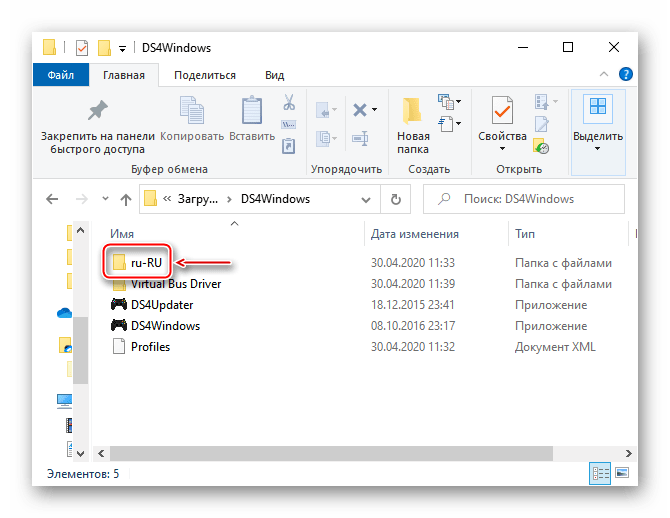The height and width of the screenshot is (518, 670).
Task: Expand Свойства dropdown arrow
Action: click(502, 149)
